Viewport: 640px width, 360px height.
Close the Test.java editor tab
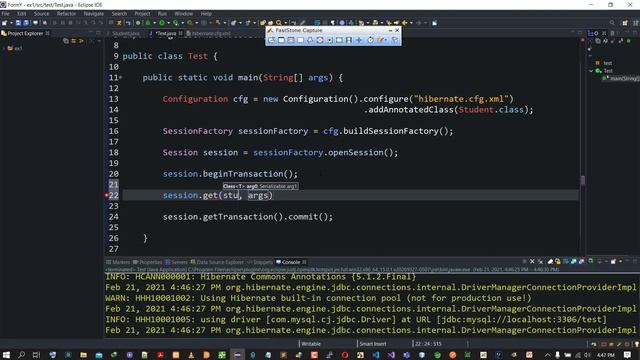pyautogui.click(x=180, y=33)
